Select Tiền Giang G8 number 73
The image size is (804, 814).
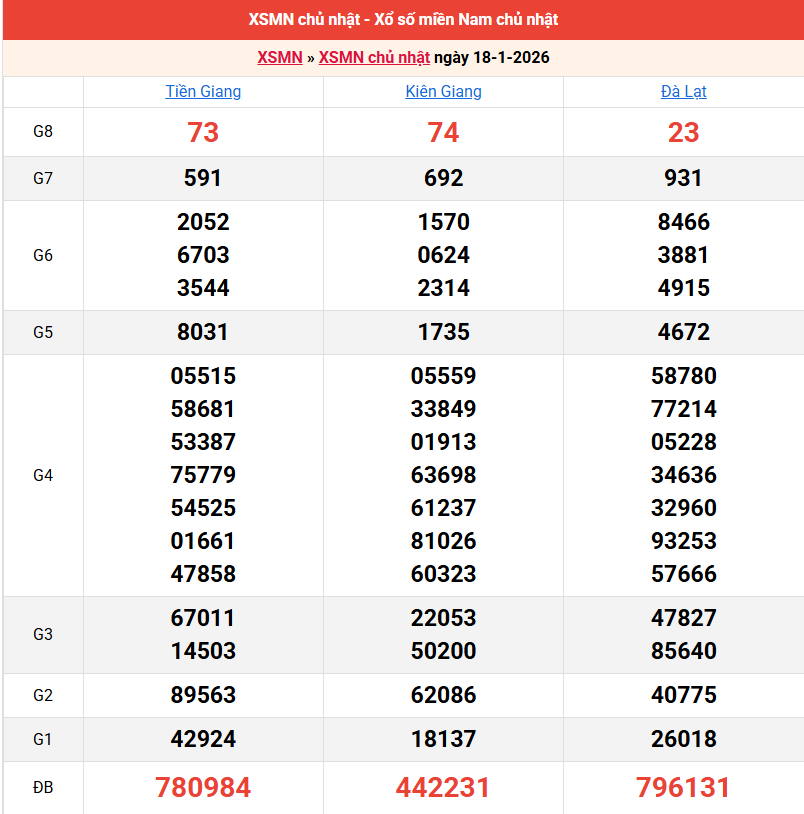pos(203,132)
